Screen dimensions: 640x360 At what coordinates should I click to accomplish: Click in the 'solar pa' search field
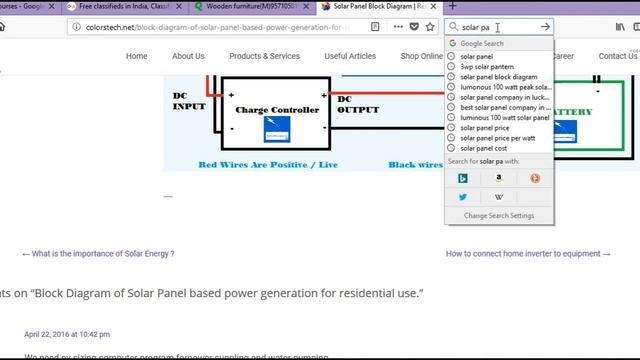click(x=499, y=27)
